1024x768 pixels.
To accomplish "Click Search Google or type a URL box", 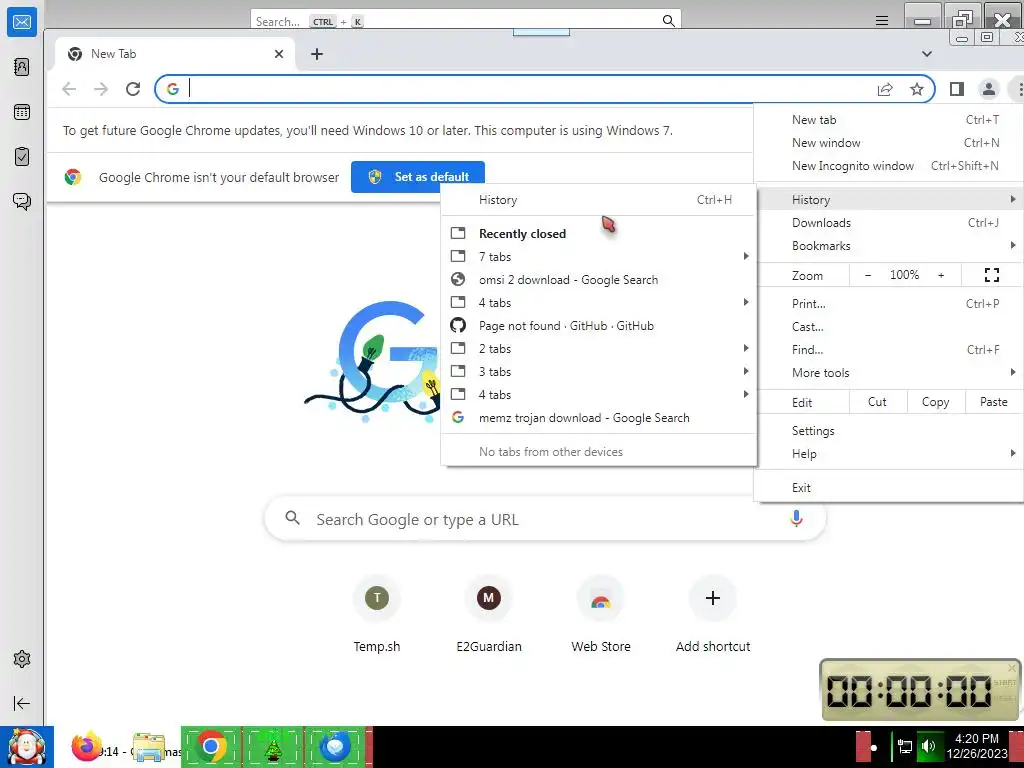I will (x=545, y=519).
